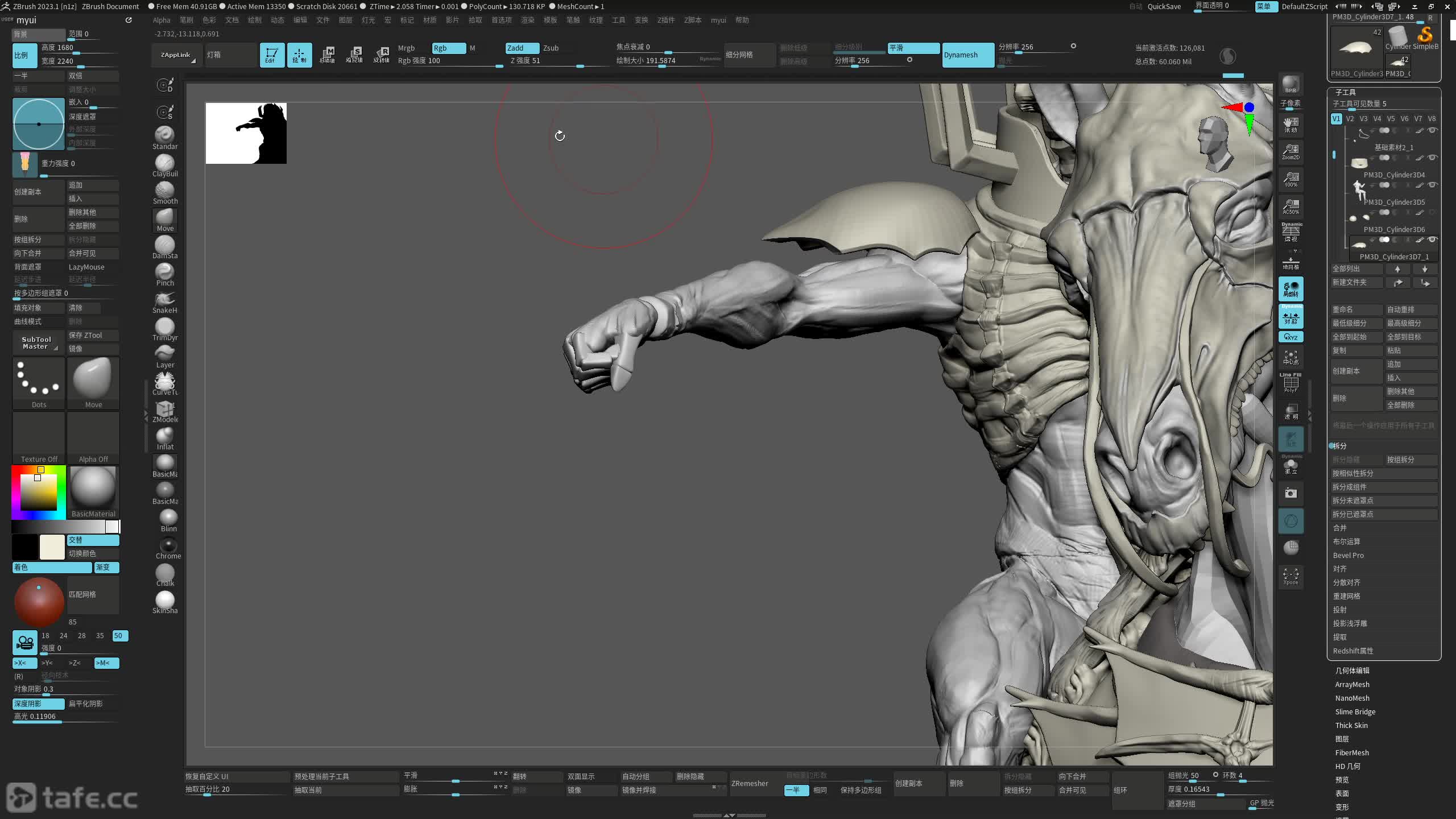Open the Alpha menu

tap(162, 20)
